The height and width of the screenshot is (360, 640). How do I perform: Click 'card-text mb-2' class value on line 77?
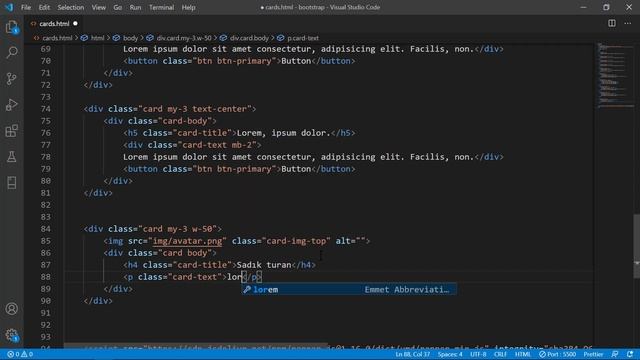click(x=217, y=145)
